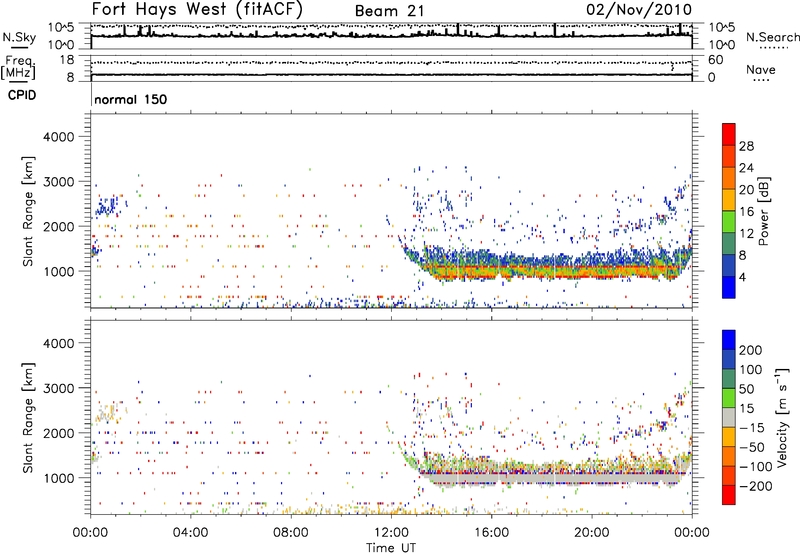Click the 'Power [dB]' colorbar label

click(764, 211)
